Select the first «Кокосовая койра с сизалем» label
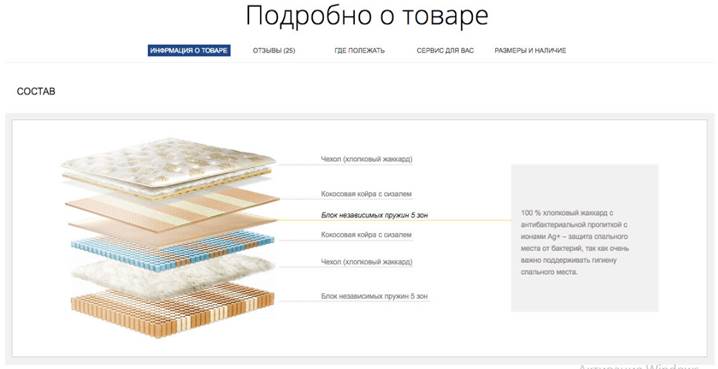The height and width of the screenshot is (369, 718). (366, 194)
